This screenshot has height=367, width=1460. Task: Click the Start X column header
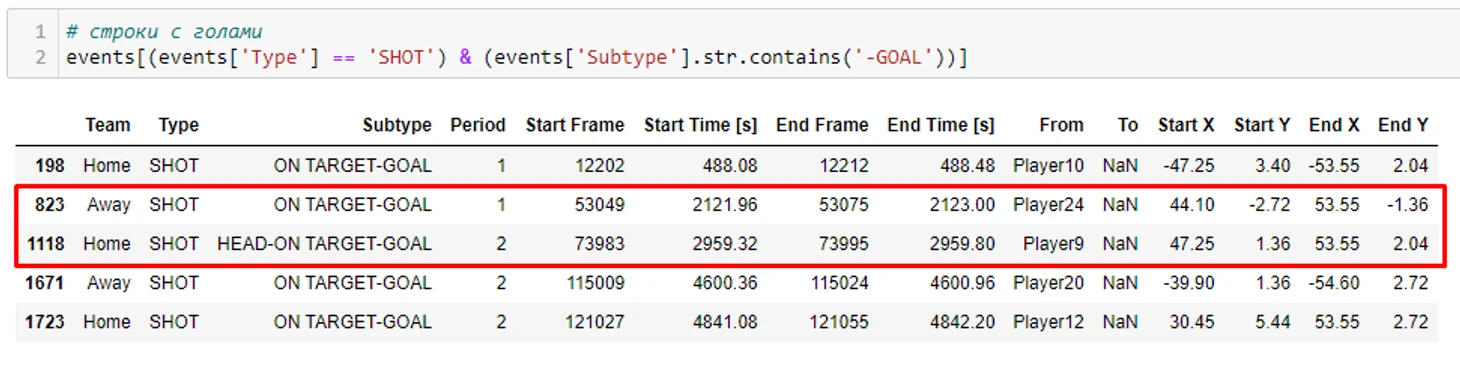pos(1186,125)
